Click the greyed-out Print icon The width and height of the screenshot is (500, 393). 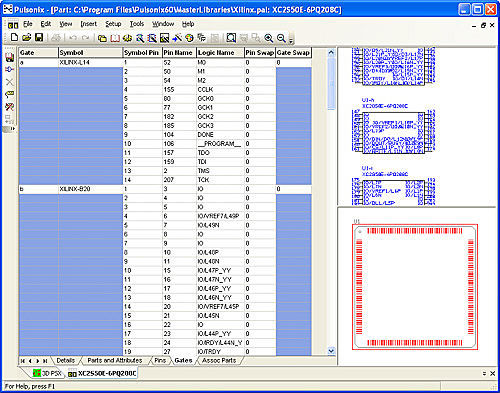(56, 38)
